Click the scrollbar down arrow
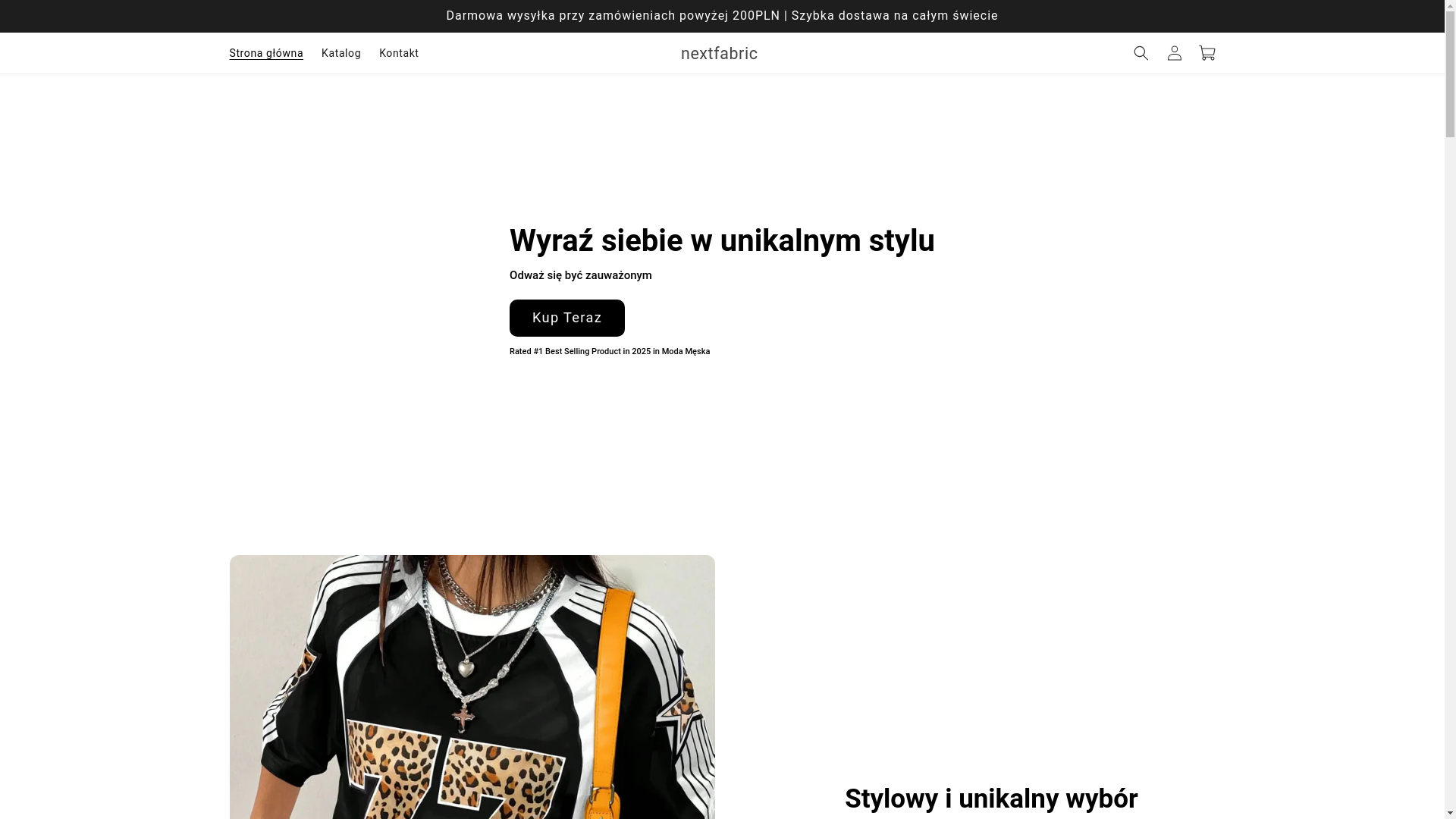 (x=1450, y=813)
